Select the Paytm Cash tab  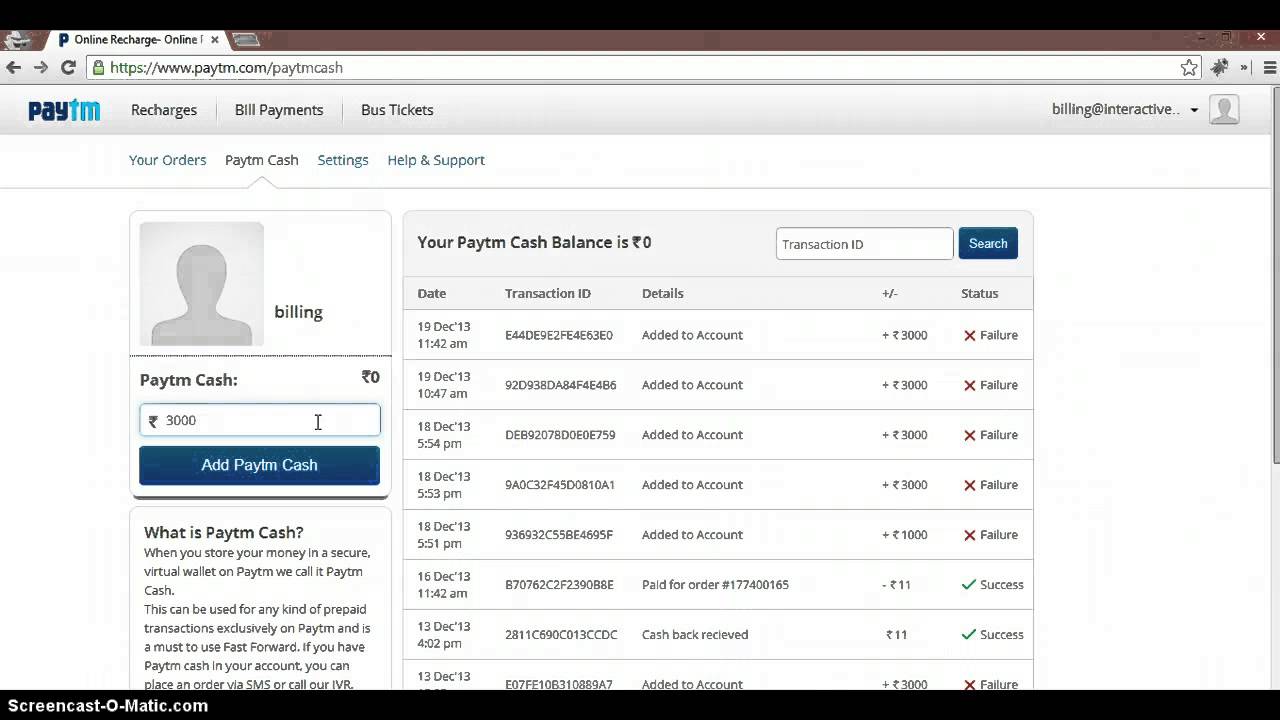(261, 160)
